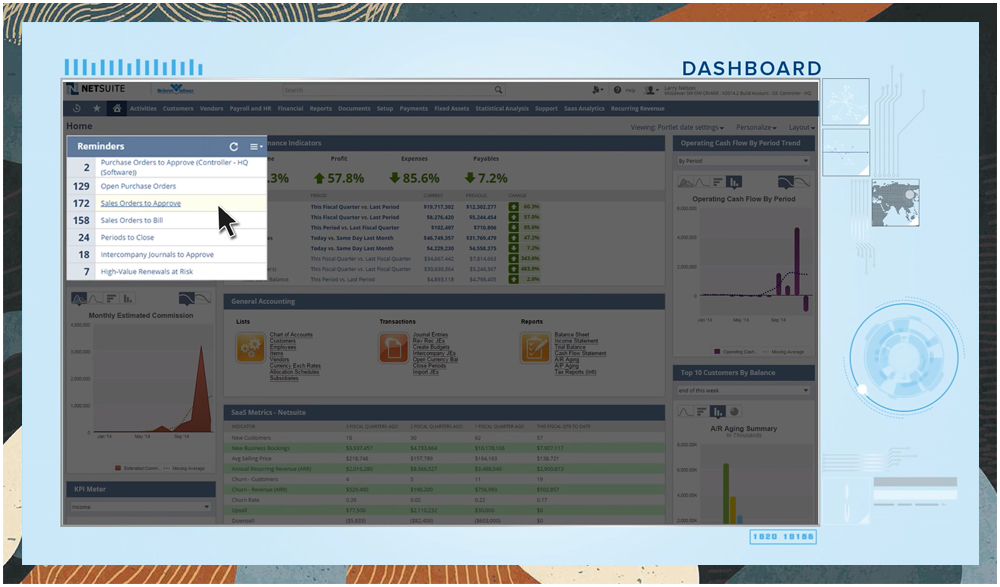The height and width of the screenshot is (587, 1000).
Task: Open the Recurring Revenue menu
Action: tap(637, 108)
